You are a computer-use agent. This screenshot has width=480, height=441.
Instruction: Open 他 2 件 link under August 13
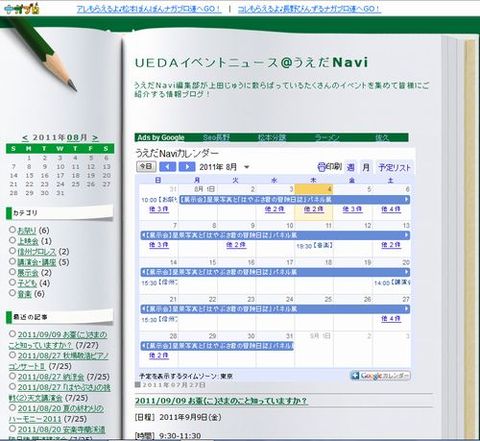tap(391, 245)
